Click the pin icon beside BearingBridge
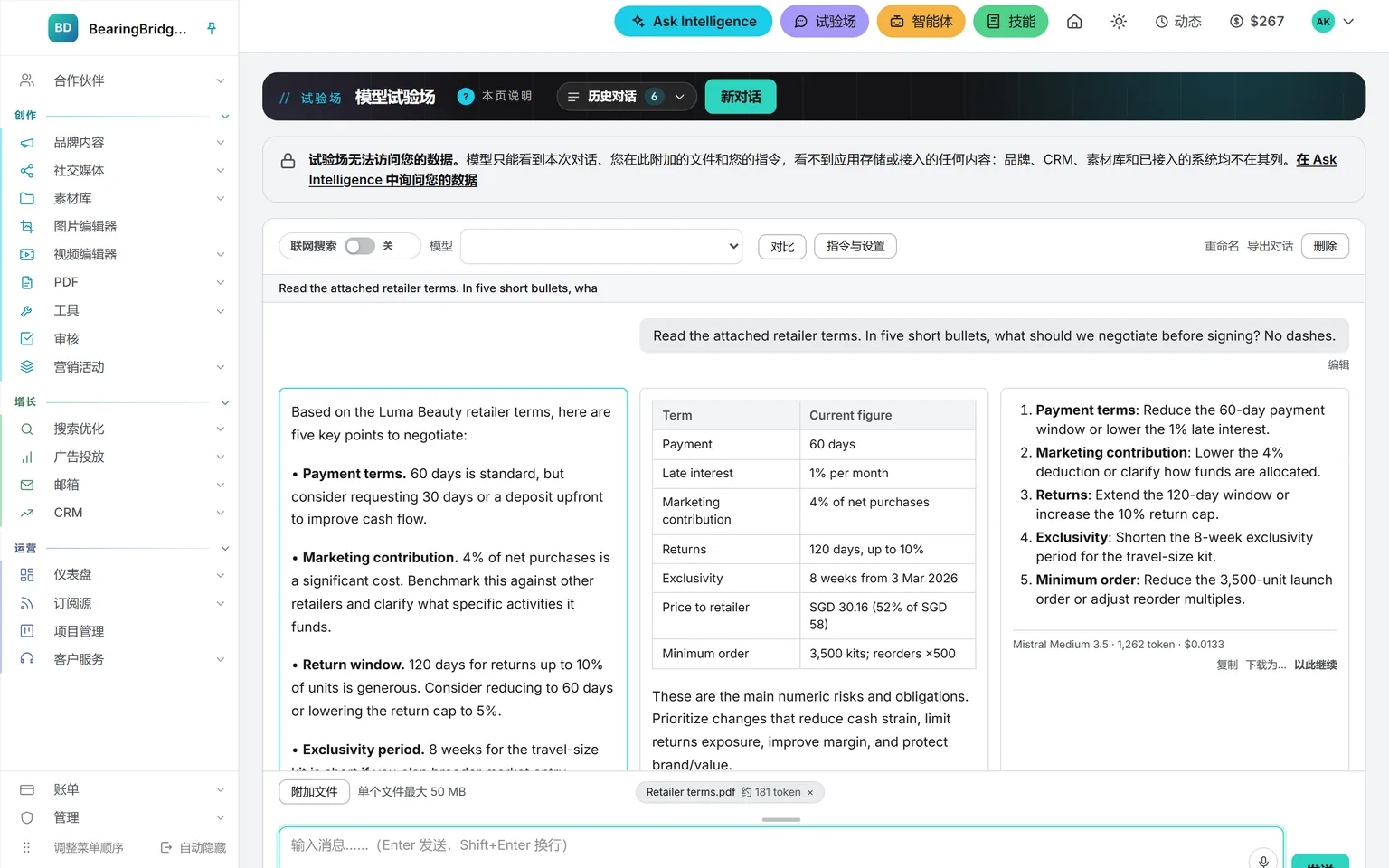This screenshot has width=1389, height=868. pyautogui.click(x=212, y=28)
